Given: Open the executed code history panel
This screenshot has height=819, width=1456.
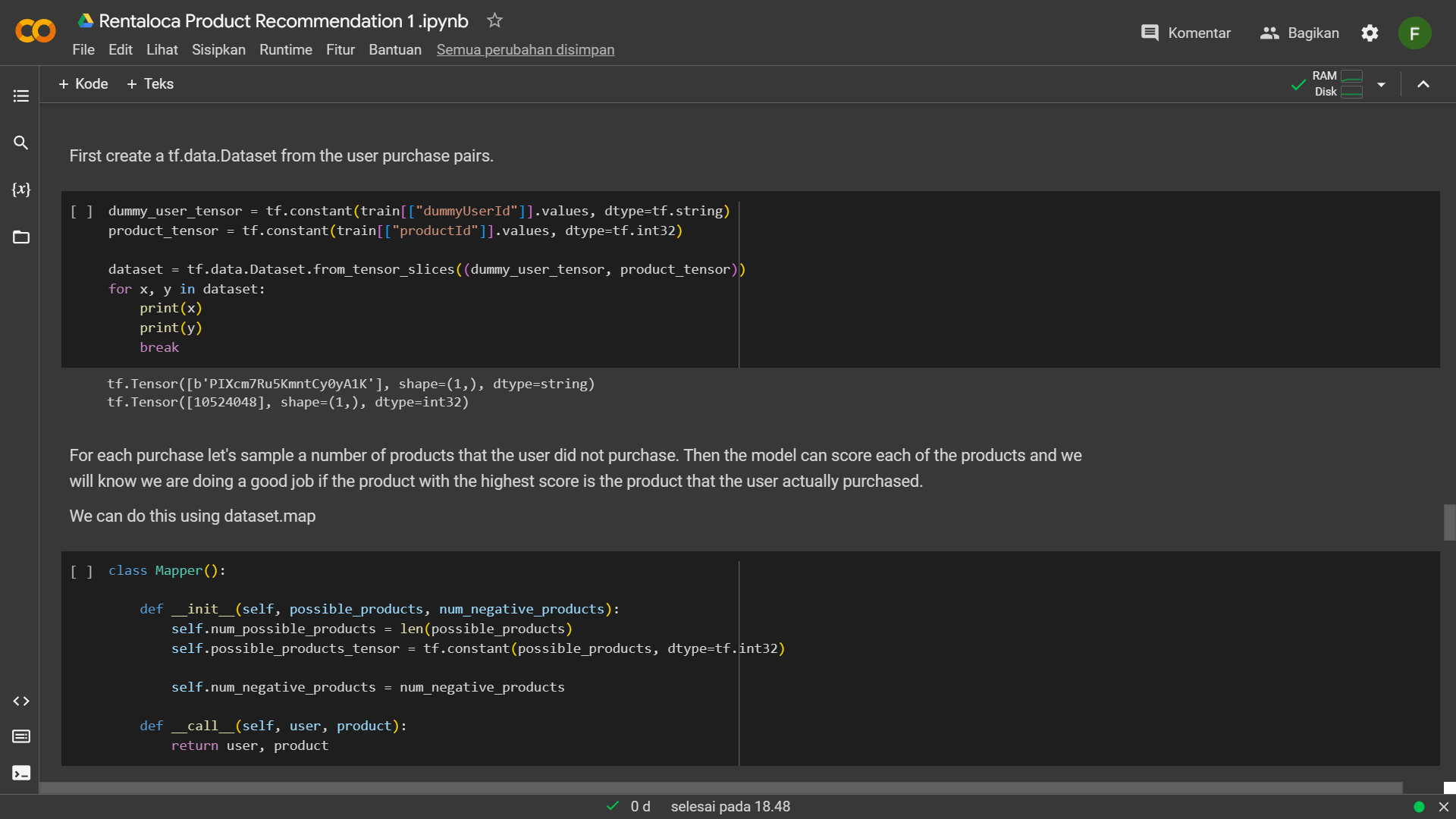Looking at the screenshot, I should point(20,736).
